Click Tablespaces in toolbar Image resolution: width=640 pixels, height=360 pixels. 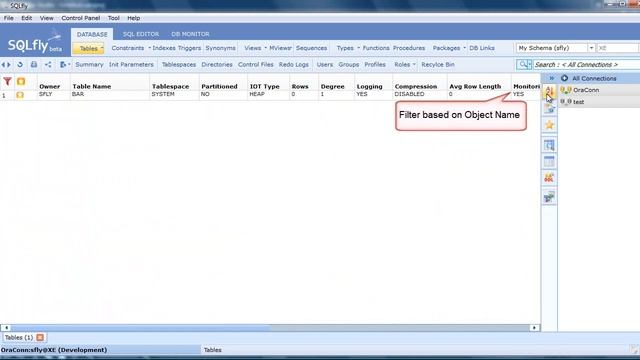click(179, 64)
